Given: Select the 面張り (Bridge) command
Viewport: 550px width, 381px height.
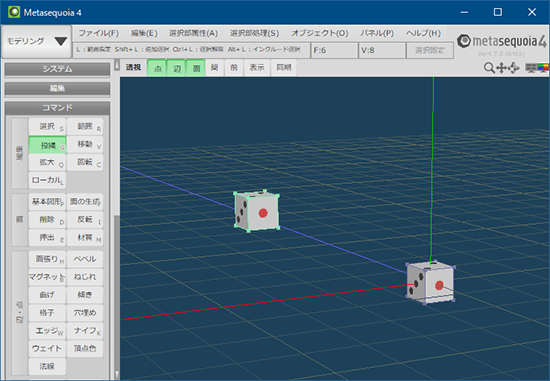Looking at the screenshot, I should 47,259.
